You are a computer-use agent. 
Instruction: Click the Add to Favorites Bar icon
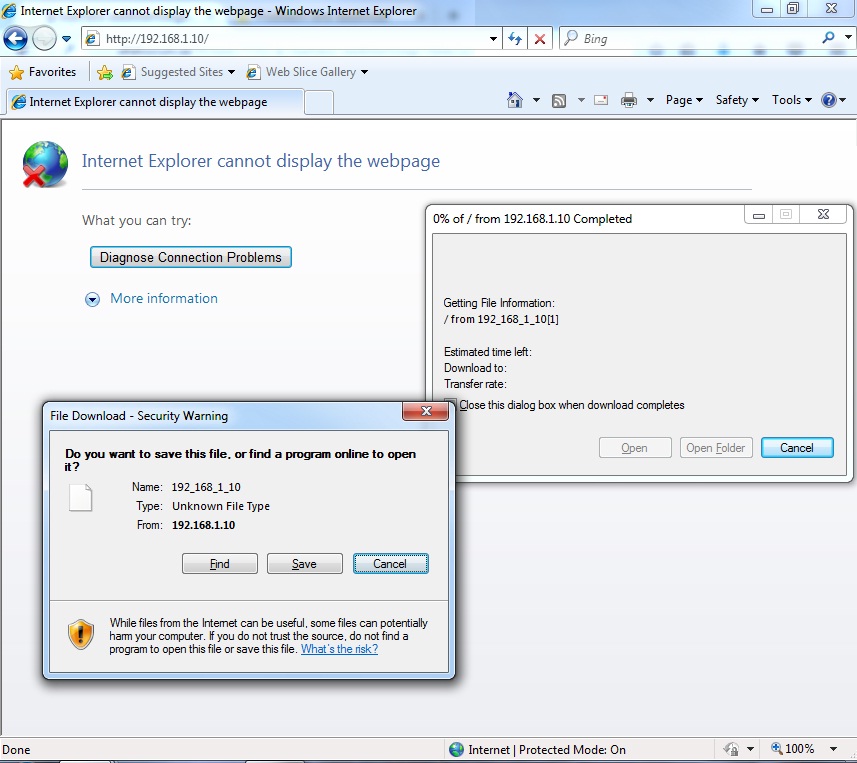104,72
